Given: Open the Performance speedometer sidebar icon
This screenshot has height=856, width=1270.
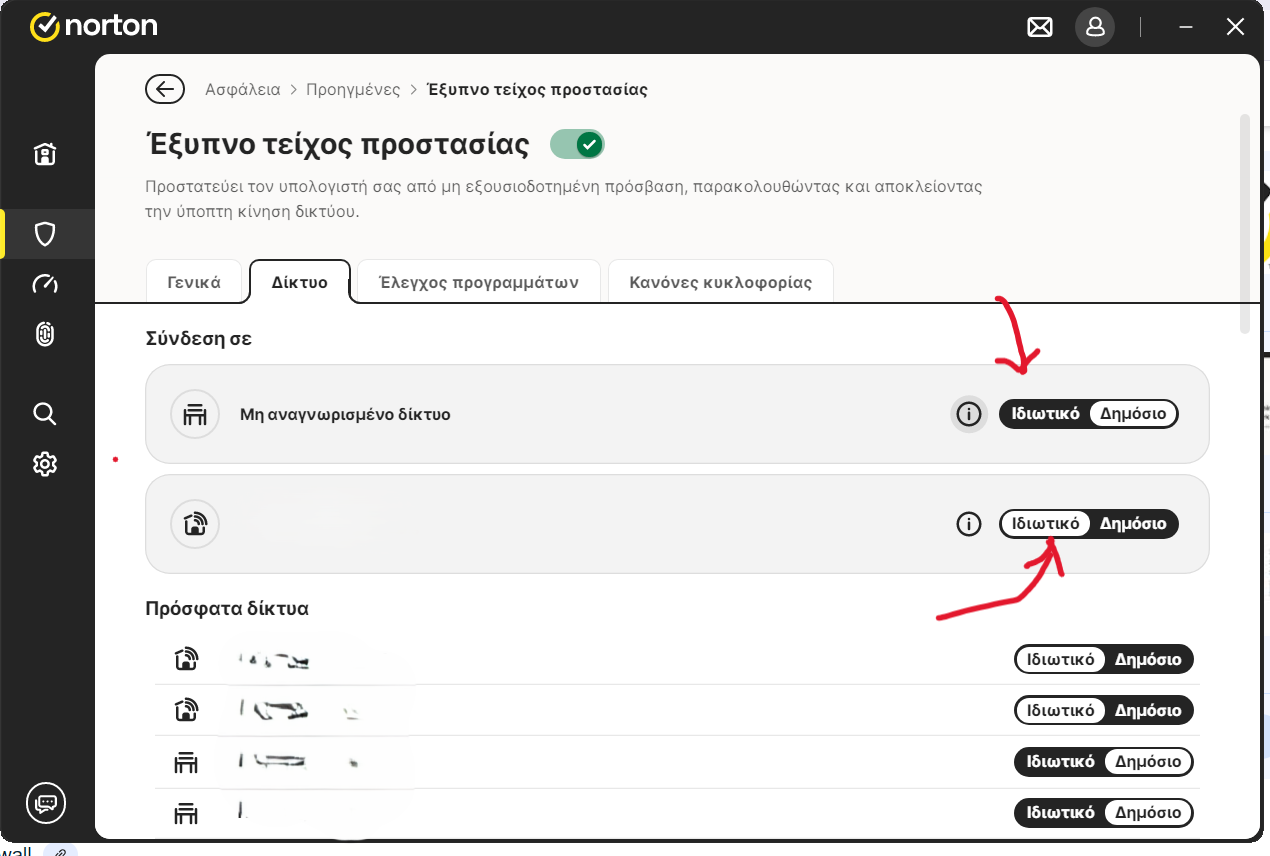Looking at the screenshot, I should coord(45,284).
